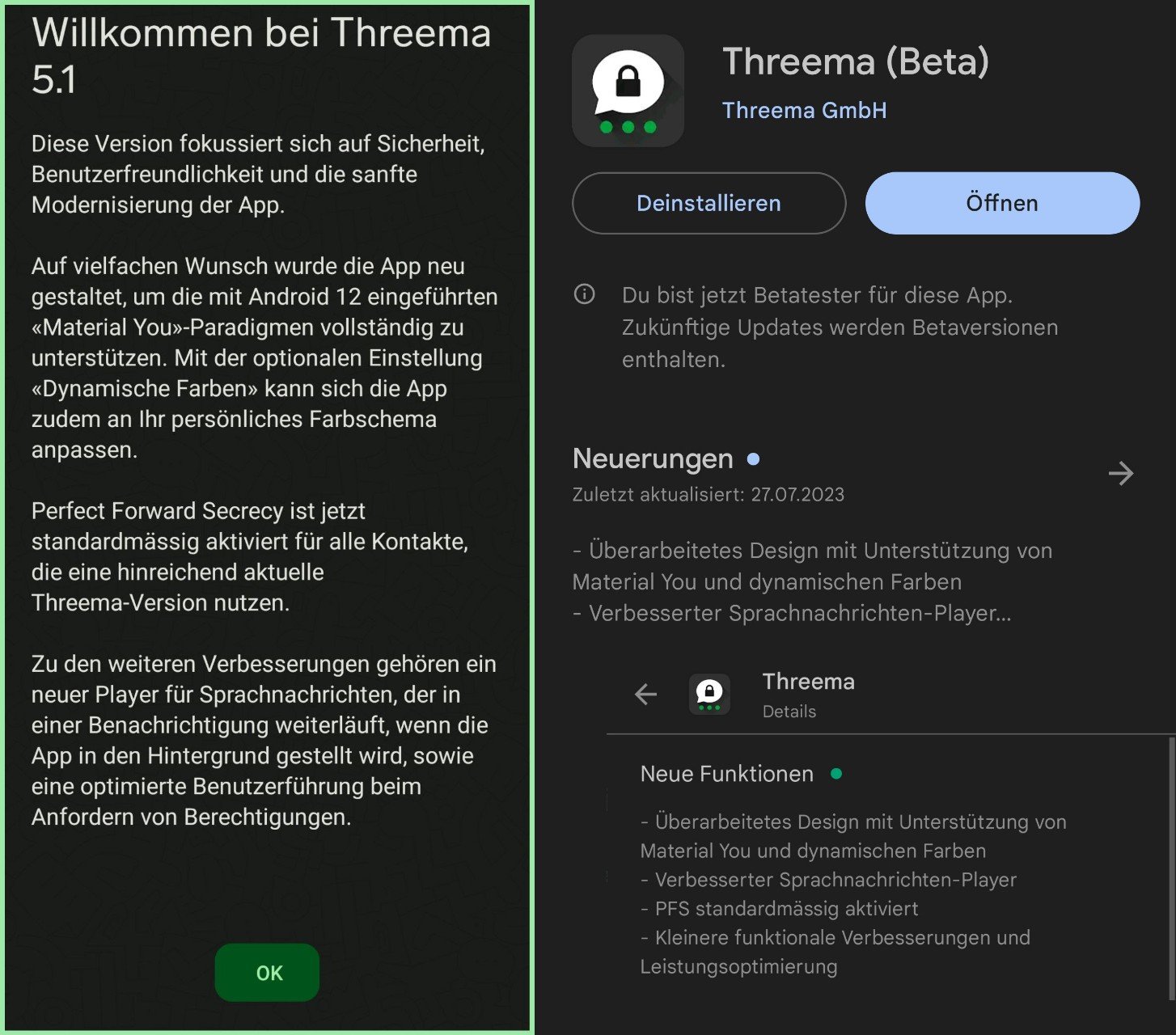Click the green dot beside Neue Funktionen
The image size is (1176, 1035).
tap(836, 774)
